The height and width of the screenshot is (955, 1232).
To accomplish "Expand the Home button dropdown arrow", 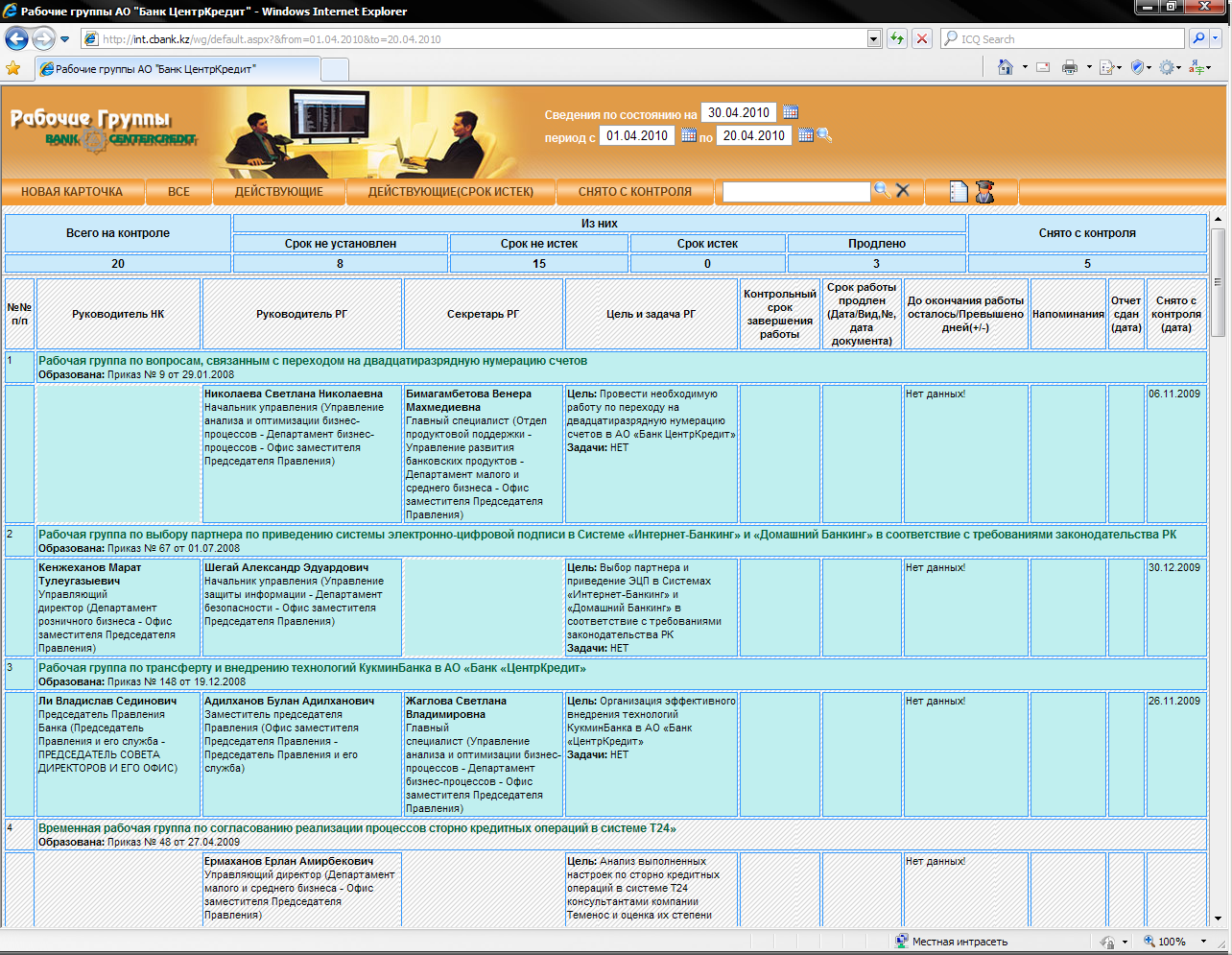I will pyautogui.click(x=1025, y=67).
